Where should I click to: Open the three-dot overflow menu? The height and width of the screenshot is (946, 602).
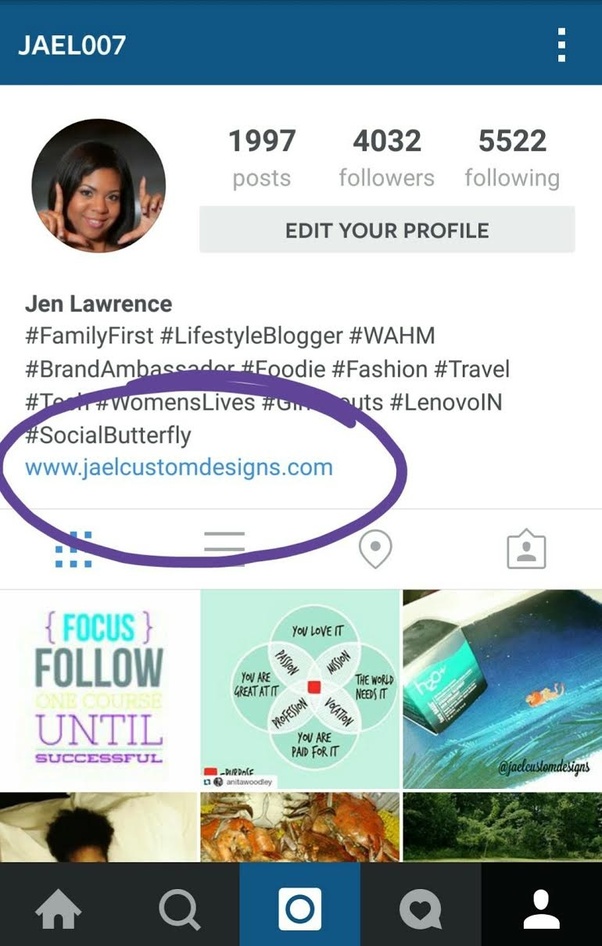pos(562,45)
